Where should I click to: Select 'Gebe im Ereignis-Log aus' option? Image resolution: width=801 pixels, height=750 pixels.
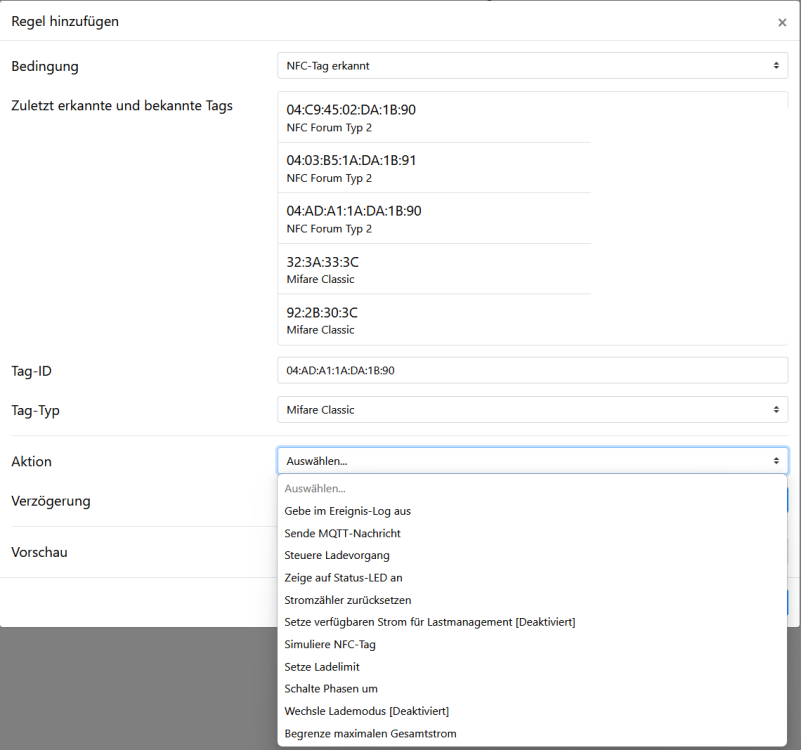(347, 511)
